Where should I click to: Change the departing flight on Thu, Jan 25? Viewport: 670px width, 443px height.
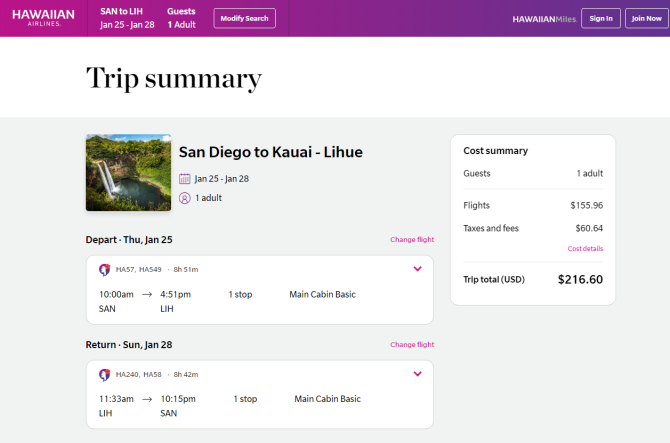tap(412, 240)
